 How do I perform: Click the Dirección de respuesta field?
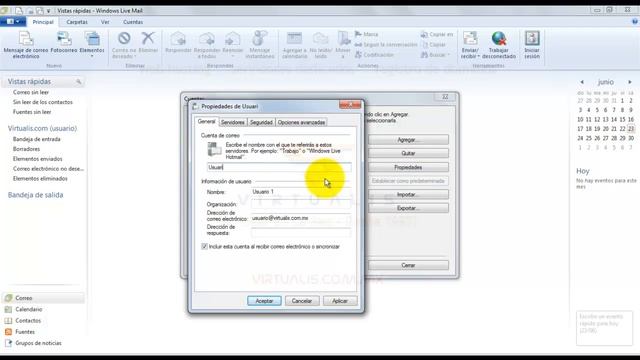tap(301, 232)
